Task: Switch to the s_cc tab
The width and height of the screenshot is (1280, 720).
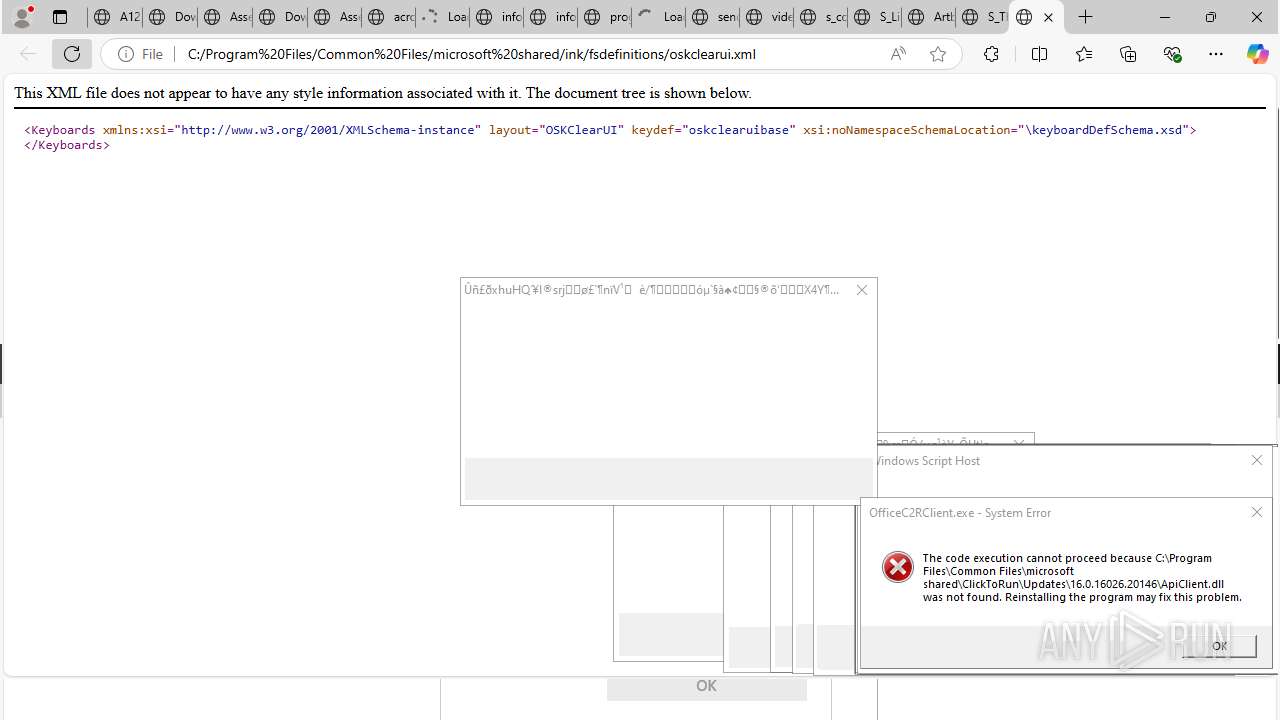Action: click(820, 17)
